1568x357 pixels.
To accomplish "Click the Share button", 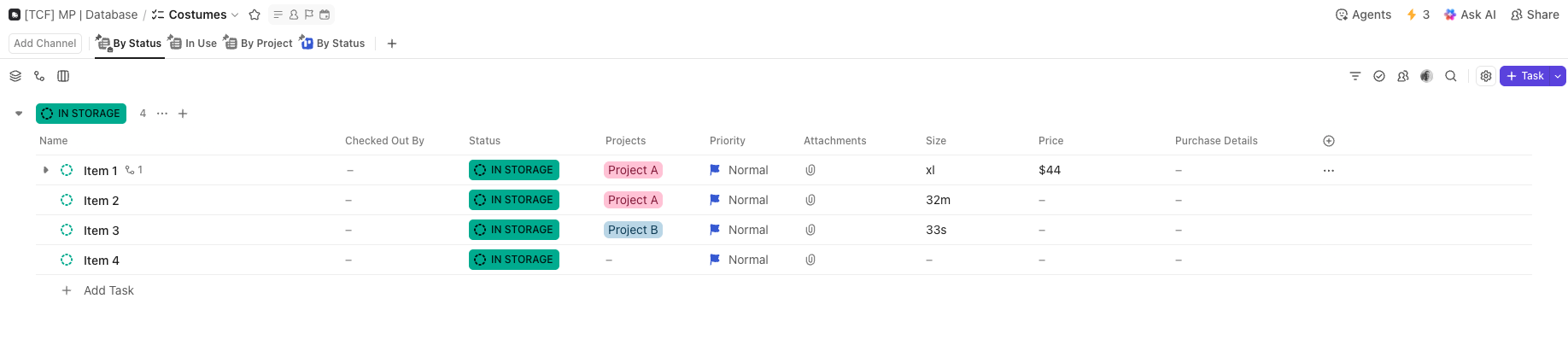I will (x=1535, y=15).
